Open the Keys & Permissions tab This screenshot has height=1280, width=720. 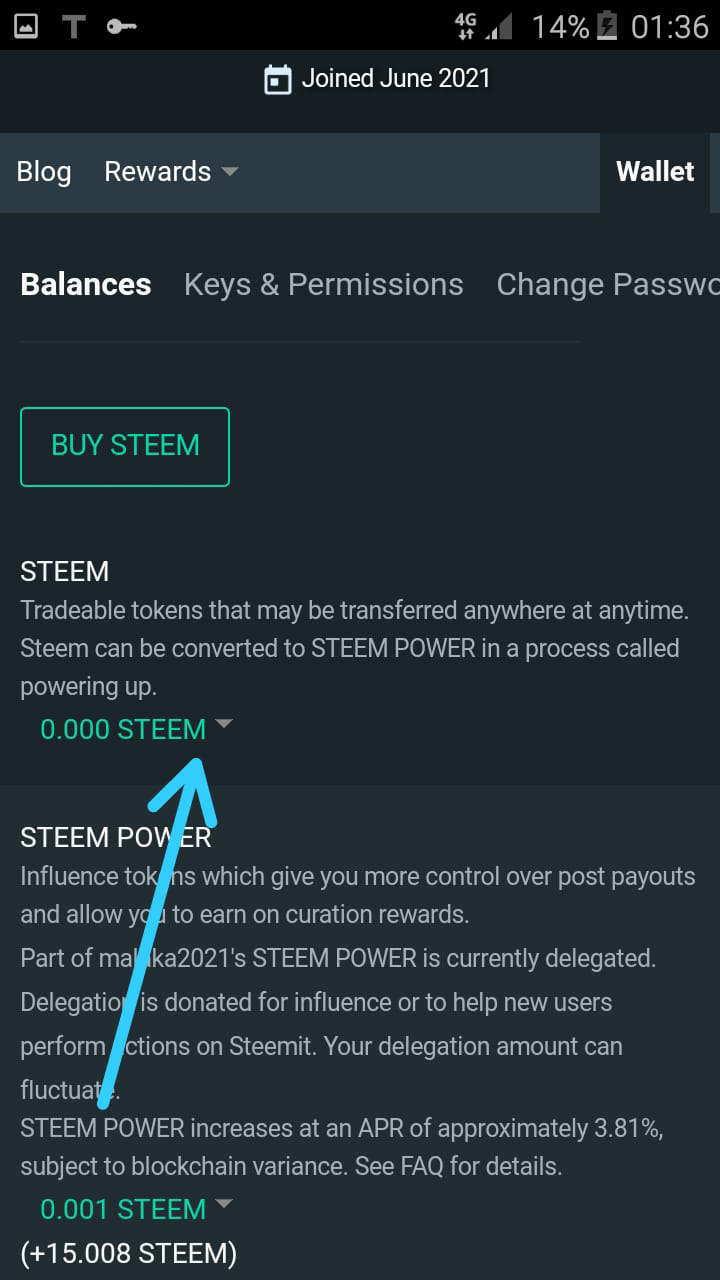click(324, 284)
